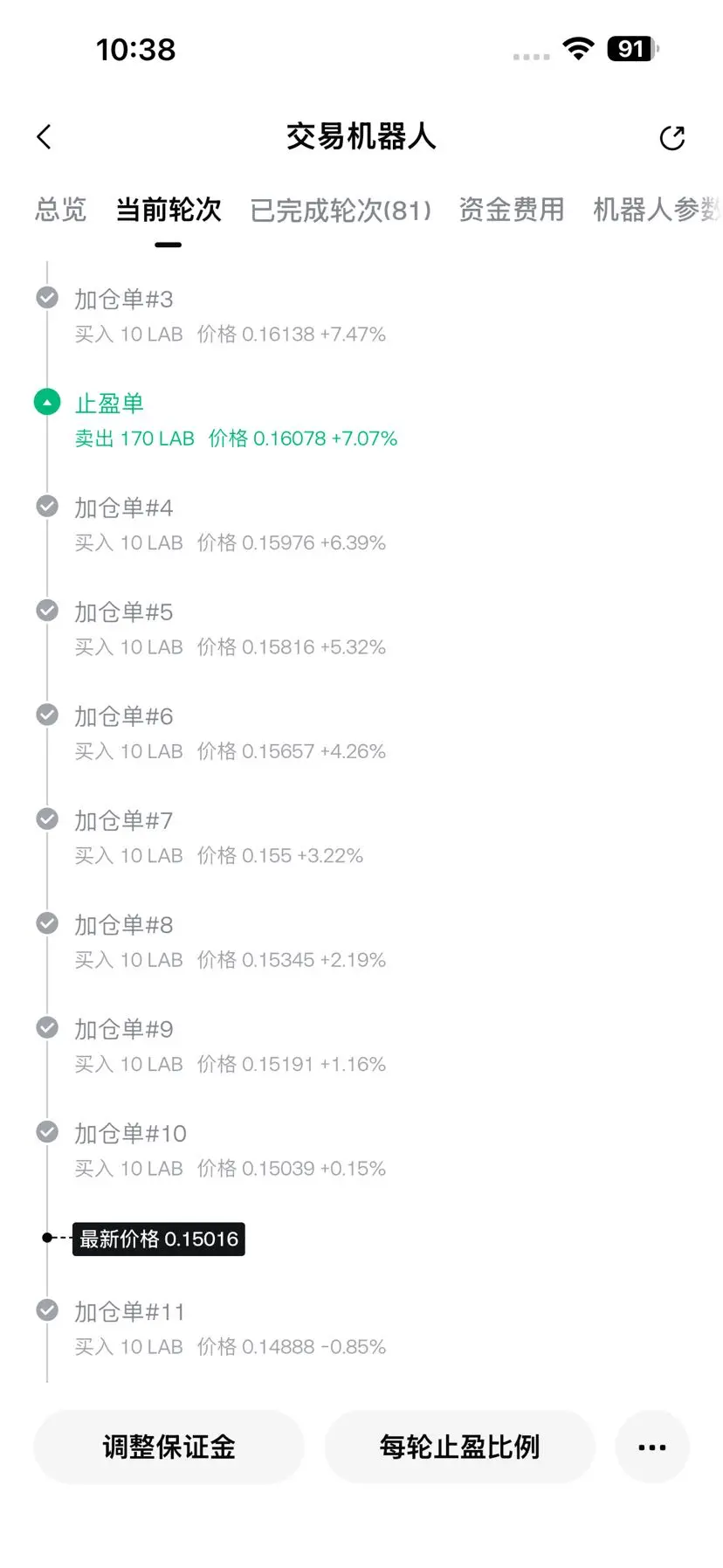723x1568 pixels.
Task: Open the 资金费用 tab
Action: click(x=512, y=210)
